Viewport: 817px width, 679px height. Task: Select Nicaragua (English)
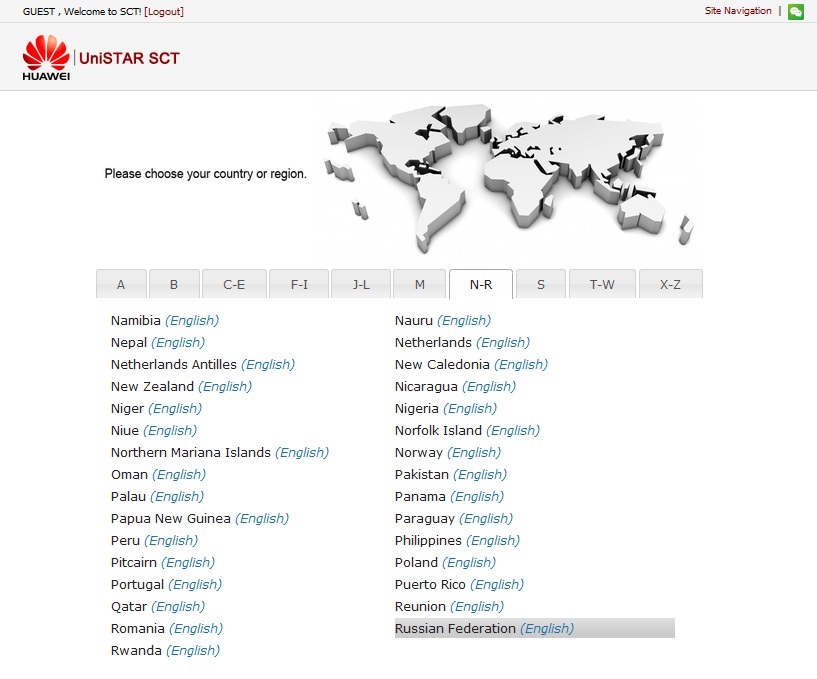pyautogui.click(x=455, y=386)
